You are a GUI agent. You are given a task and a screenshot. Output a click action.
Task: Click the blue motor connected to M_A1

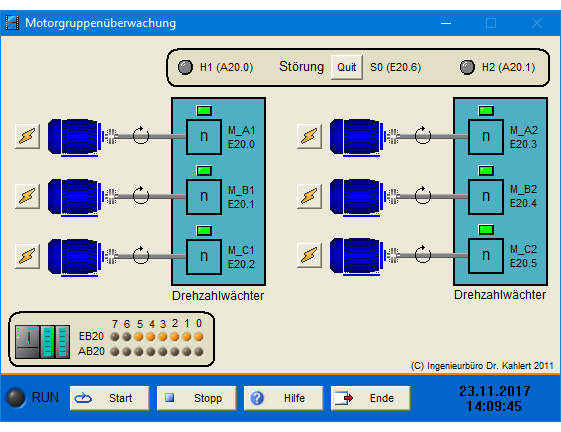pyautogui.click(x=75, y=137)
